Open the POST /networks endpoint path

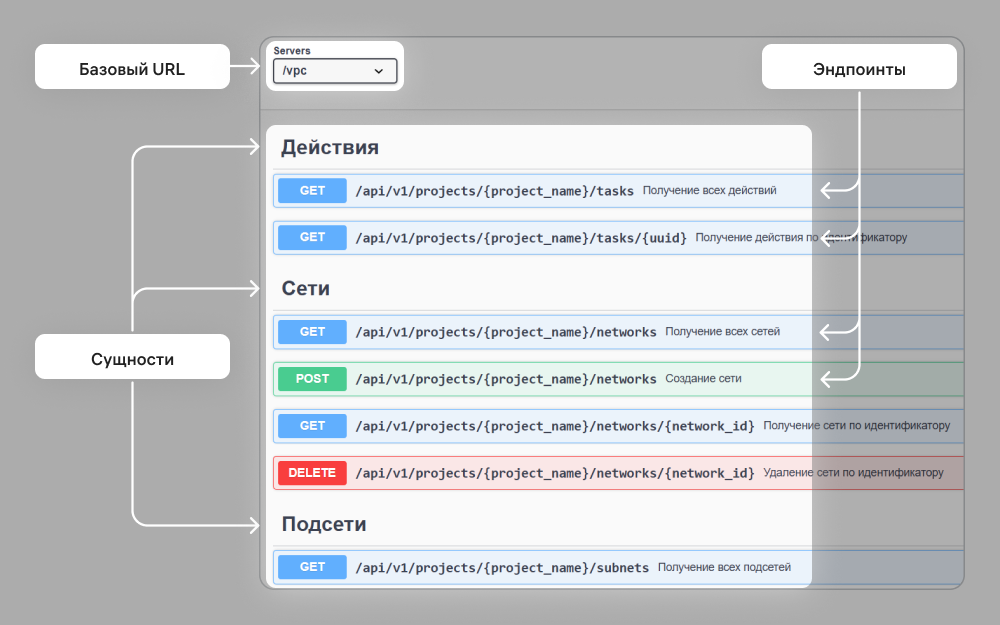[506, 379]
